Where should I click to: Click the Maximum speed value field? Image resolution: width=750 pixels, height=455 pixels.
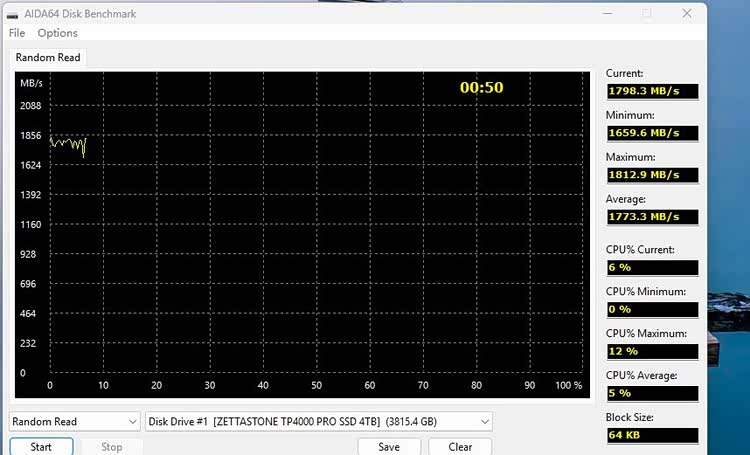pyautogui.click(x=652, y=175)
